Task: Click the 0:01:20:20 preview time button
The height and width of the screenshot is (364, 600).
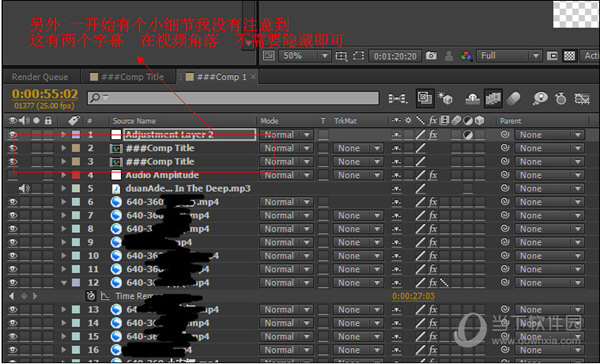Action: 395,56
